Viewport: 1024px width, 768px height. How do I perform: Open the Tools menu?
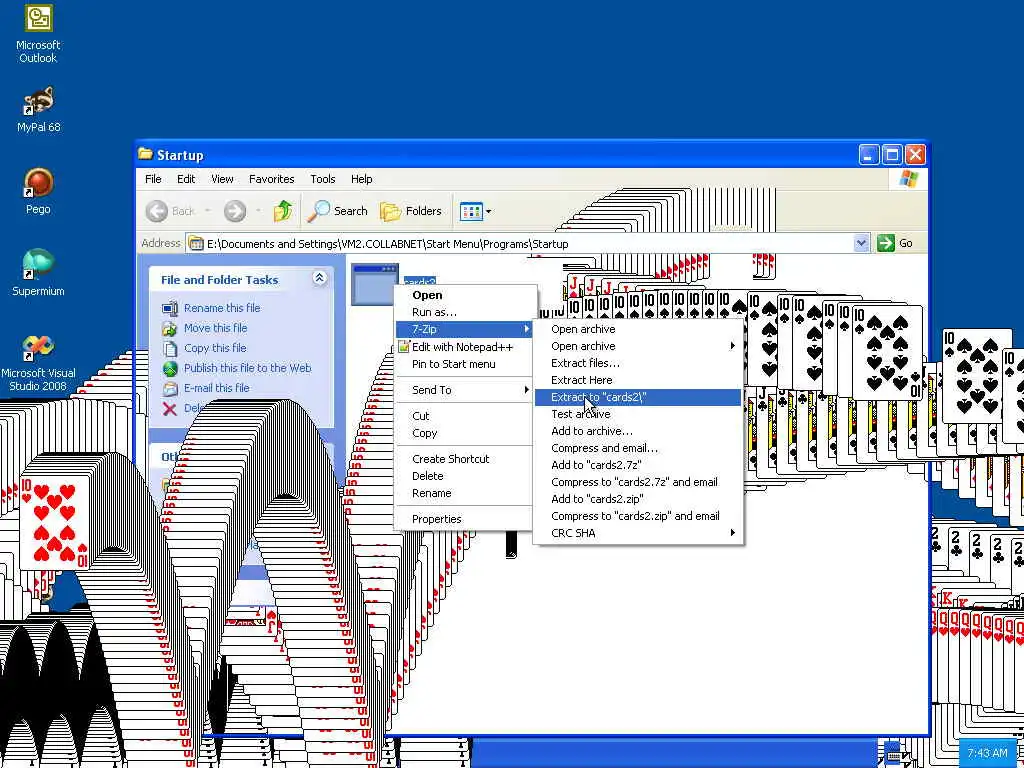[323, 179]
